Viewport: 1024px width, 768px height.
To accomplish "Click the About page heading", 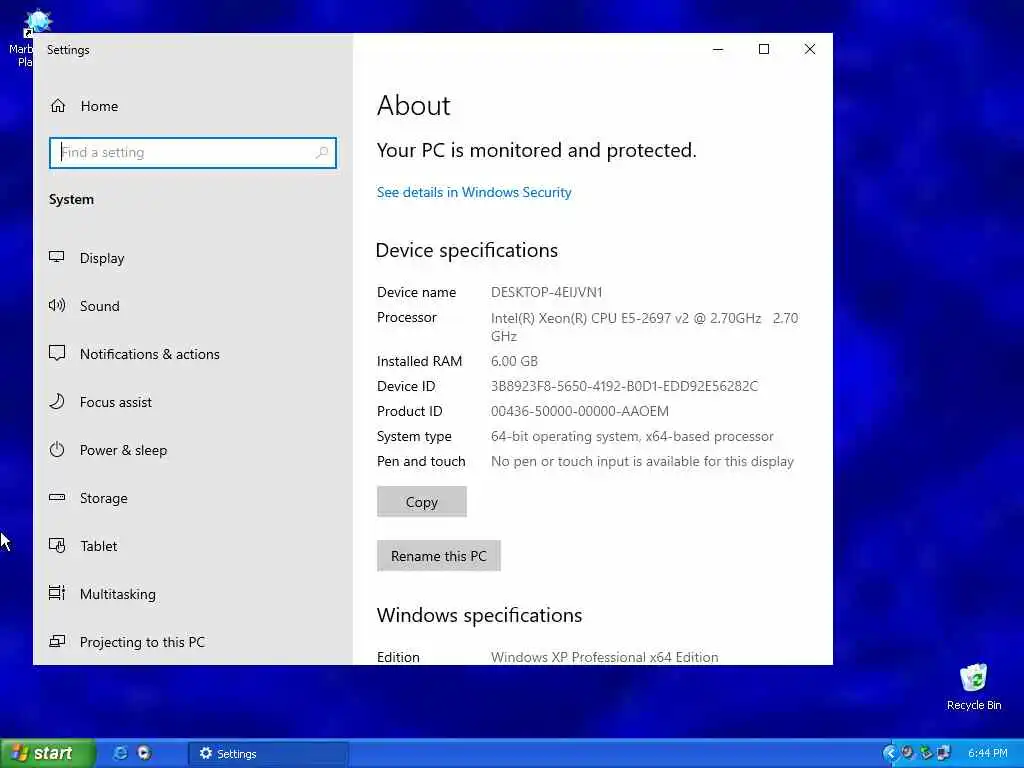I will pos(414,106).
